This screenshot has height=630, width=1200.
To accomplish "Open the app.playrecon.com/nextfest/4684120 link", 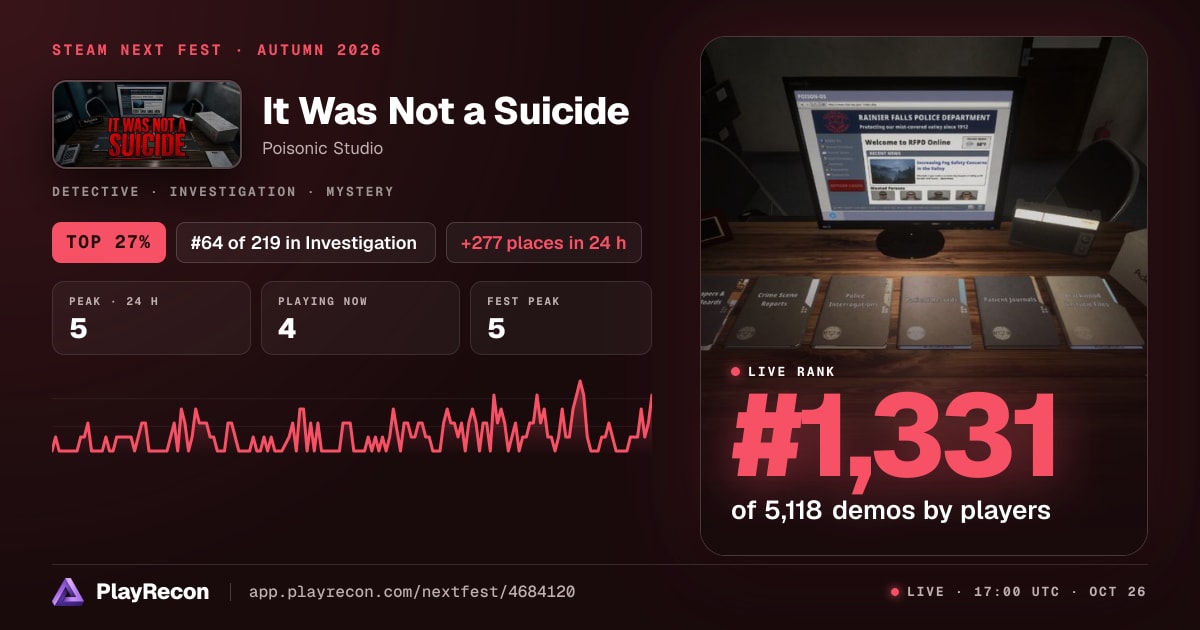I will pyautogui.click(x=411, y=592).
